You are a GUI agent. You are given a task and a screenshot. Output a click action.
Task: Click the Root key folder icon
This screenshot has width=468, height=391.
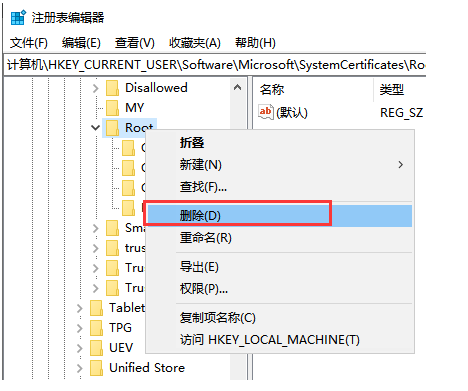pyautogui.click(x=112, y=128)
